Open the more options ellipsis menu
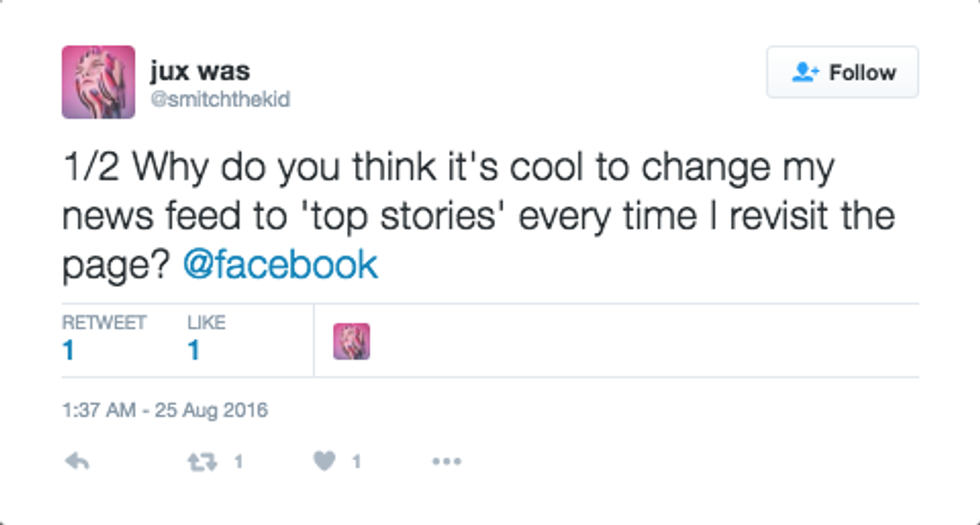The width and height of the screenshot is (980, 525). [446, 461]
